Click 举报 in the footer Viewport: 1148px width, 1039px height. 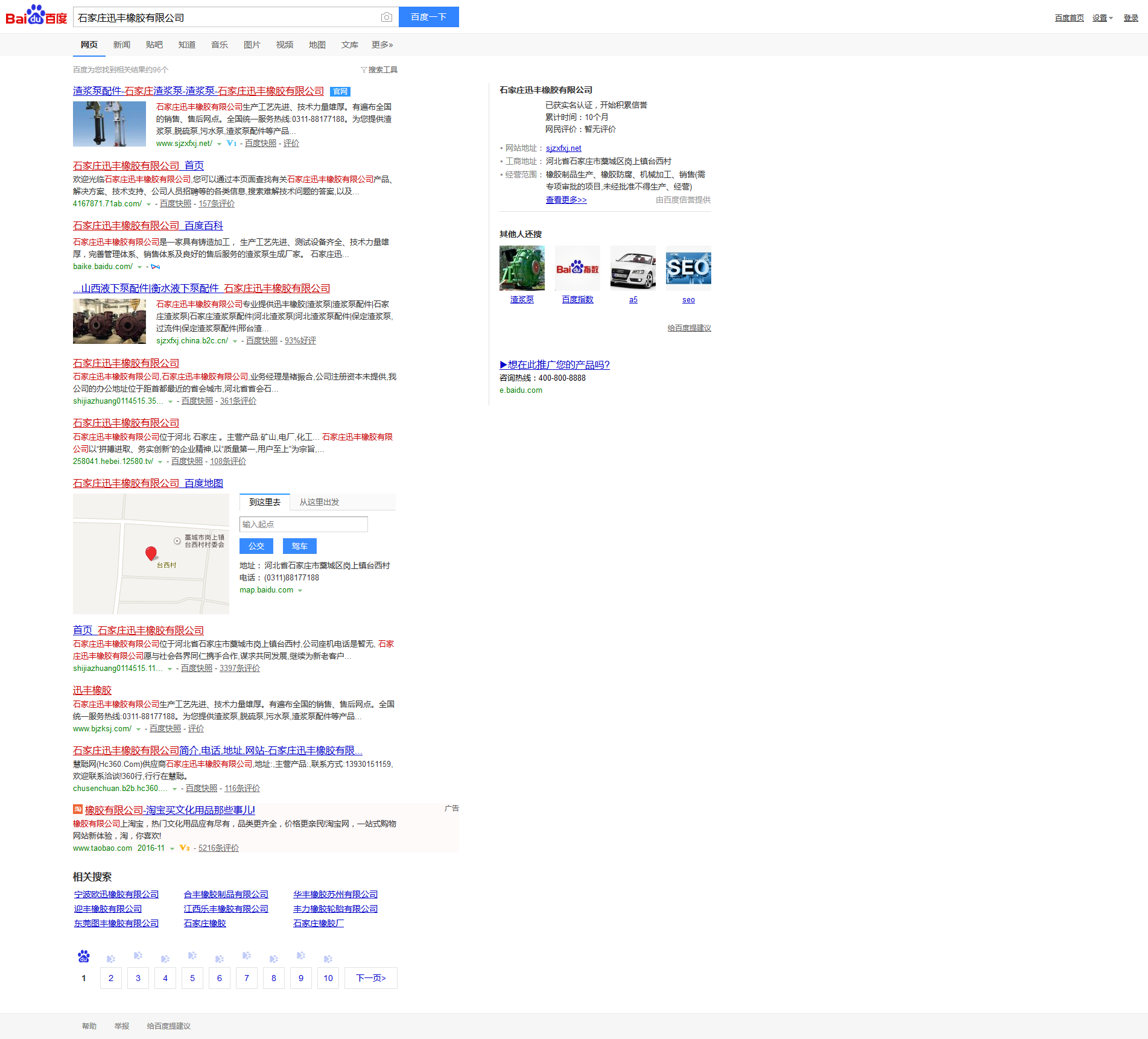(122, 1026)
